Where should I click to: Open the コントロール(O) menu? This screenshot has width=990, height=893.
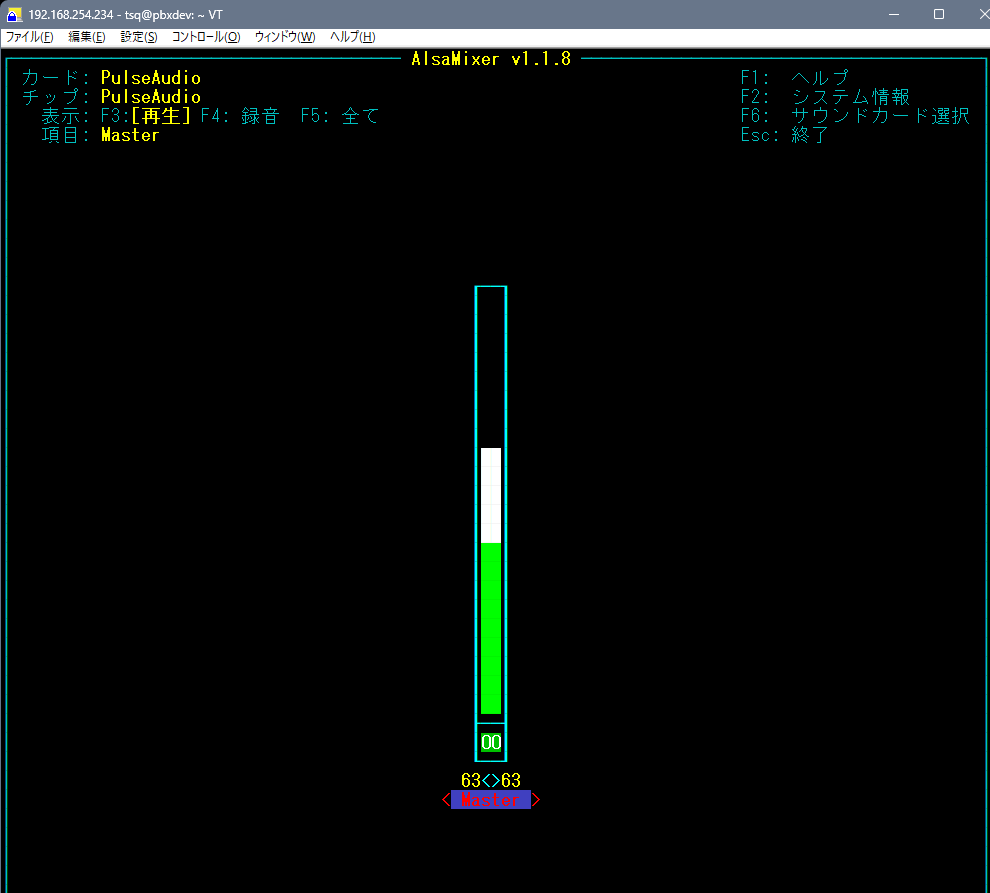[x=206, y=37]
